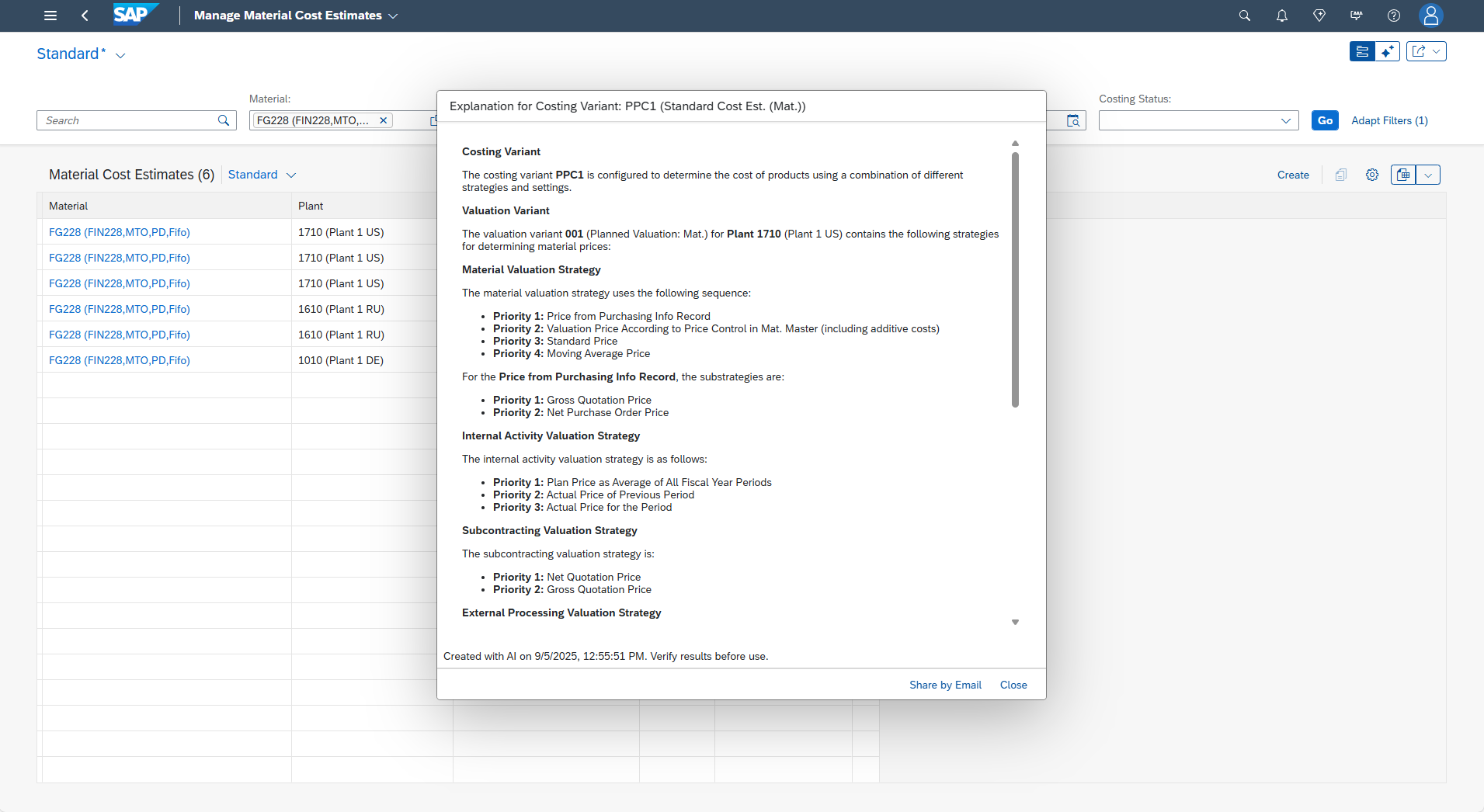Open the FG228 row for Plant 1010 DE
The image size is (1484, 812).
[x=119, y=360]
